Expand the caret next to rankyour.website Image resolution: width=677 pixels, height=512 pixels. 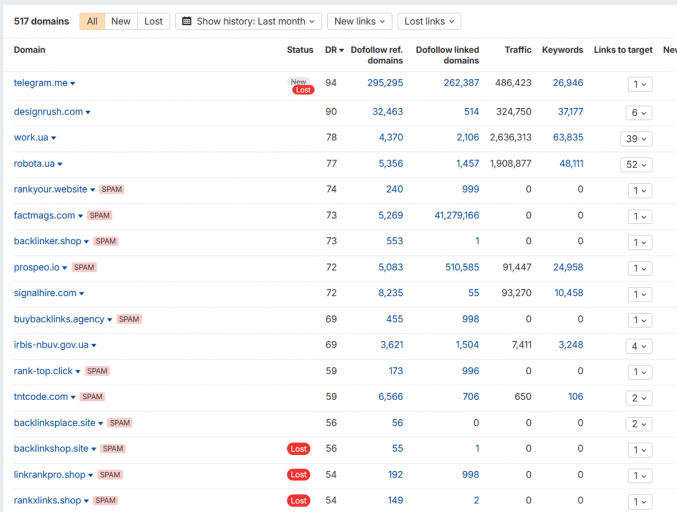(92, 190)
